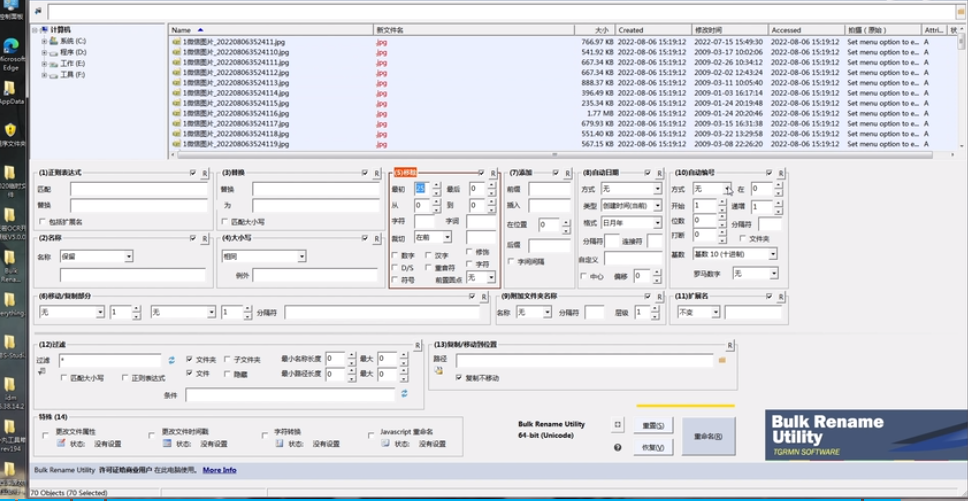Click the 重命名(R) rename button

[x=708, y=436]
